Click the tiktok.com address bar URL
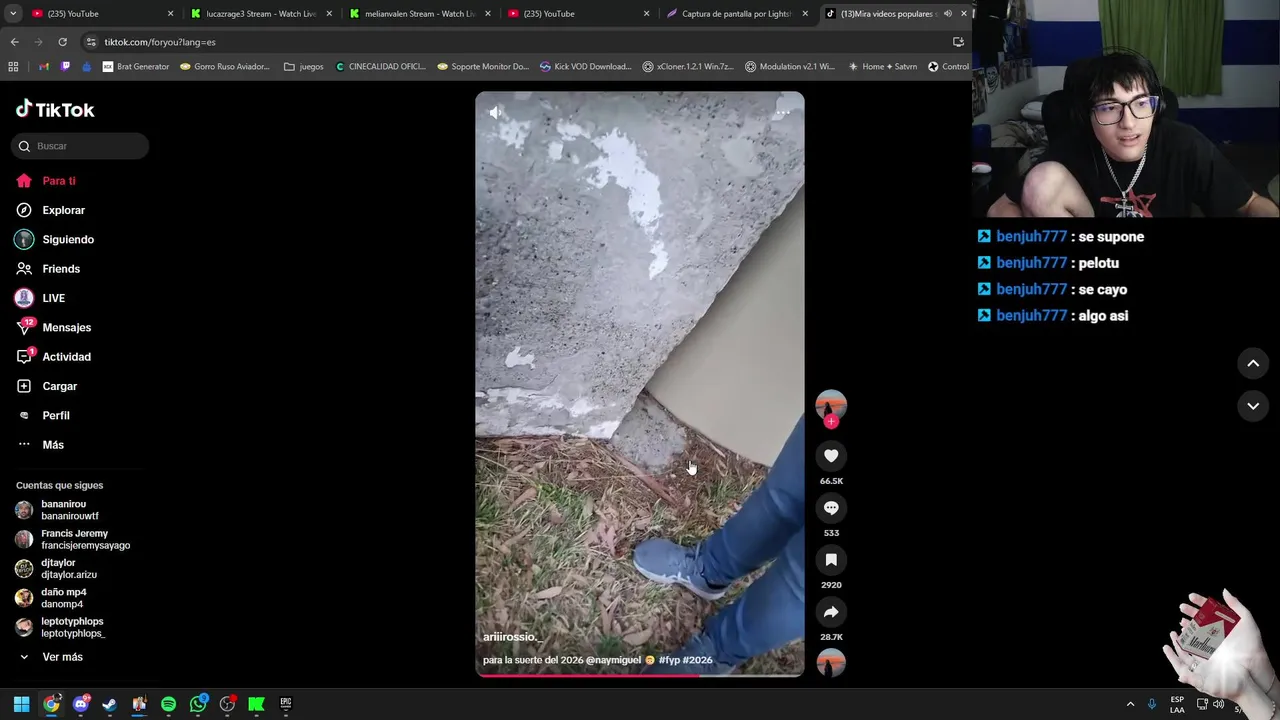Viewport: 1280px width, 720px height. 160,42
